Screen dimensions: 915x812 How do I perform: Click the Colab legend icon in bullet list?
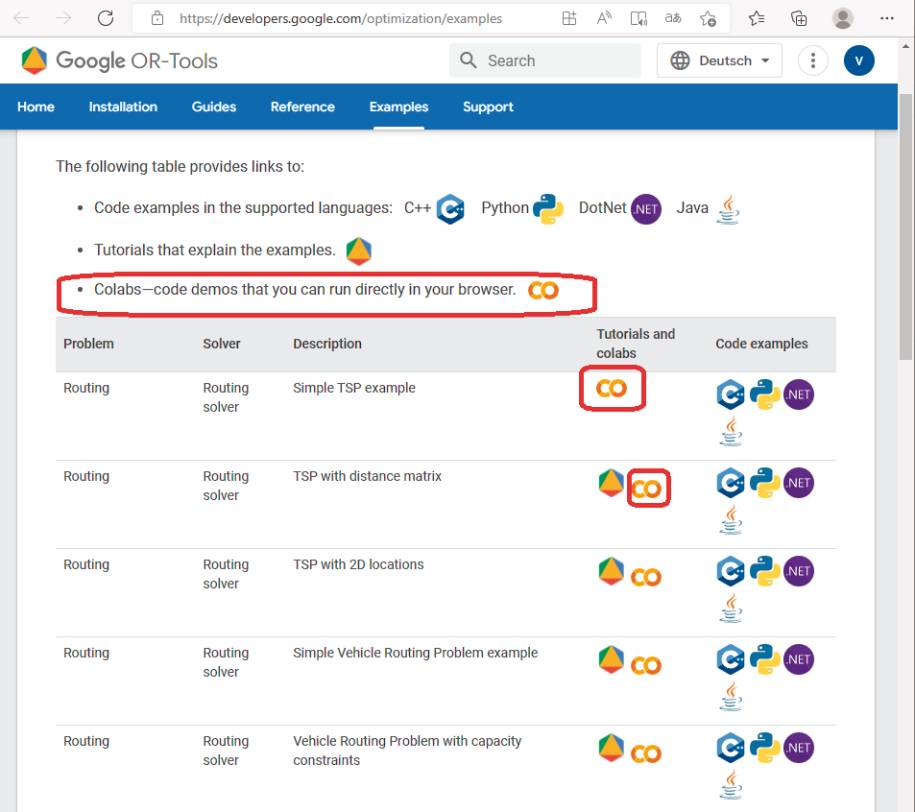(543, 290)
